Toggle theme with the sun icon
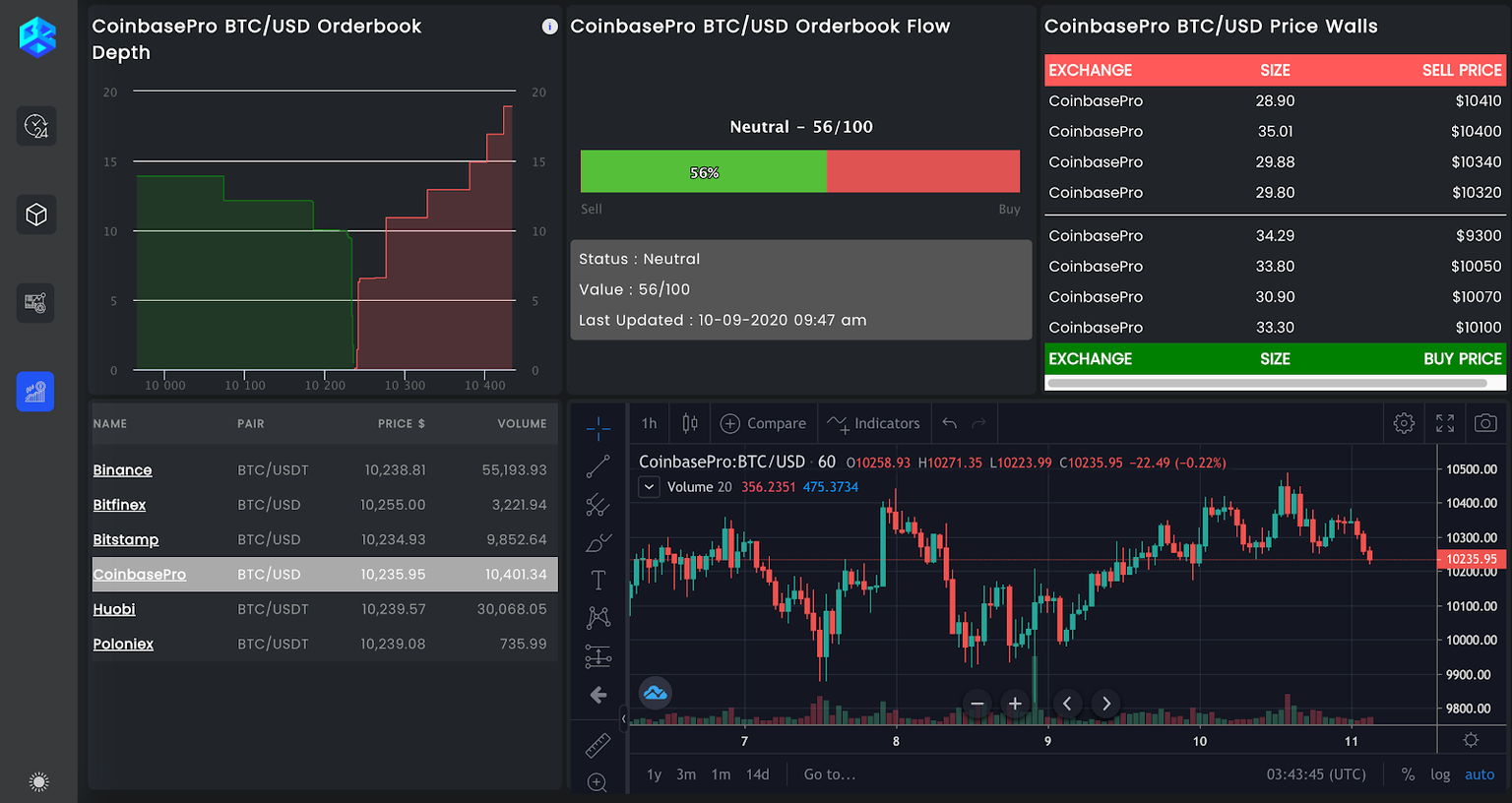This screenshot has height=803, width=1512. click(38, 780)
